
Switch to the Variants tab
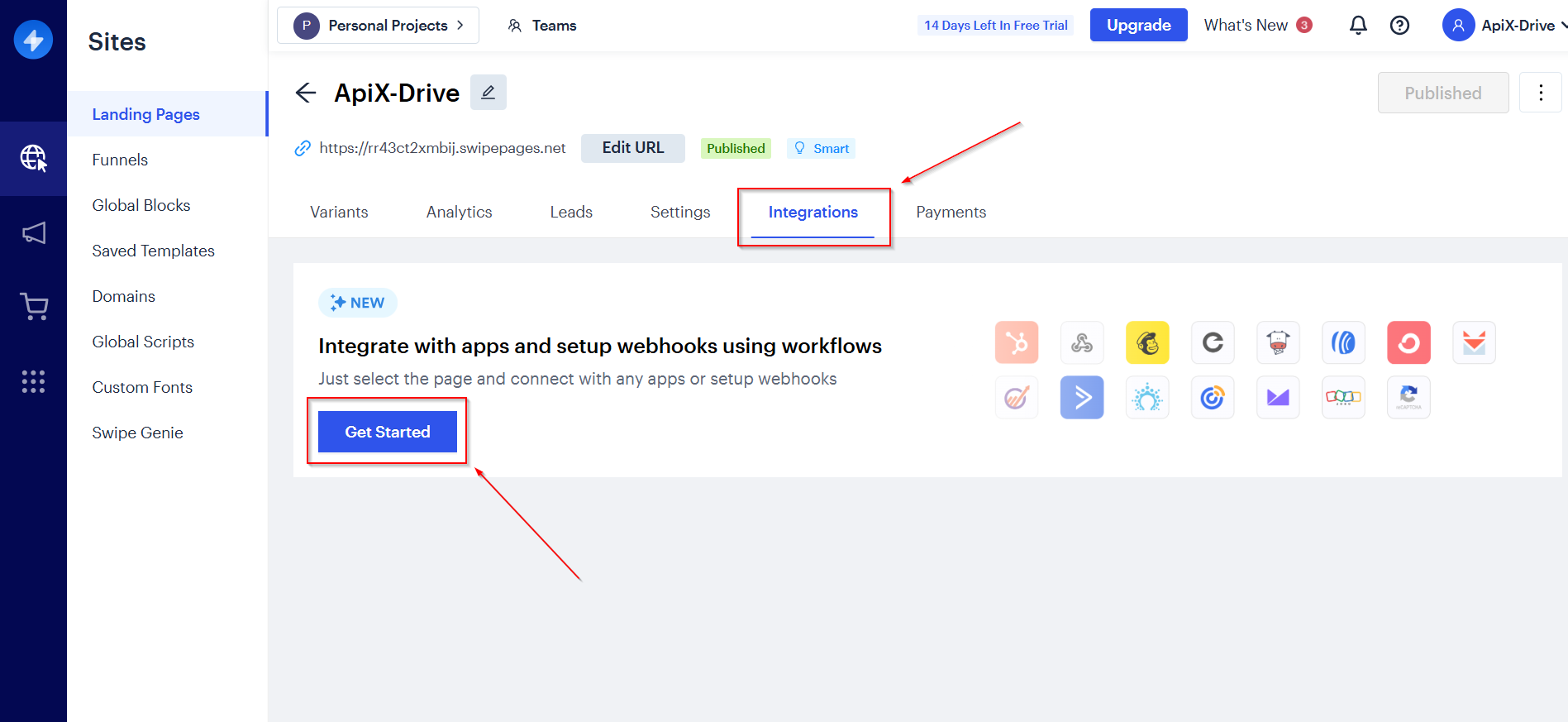point(339,213)
